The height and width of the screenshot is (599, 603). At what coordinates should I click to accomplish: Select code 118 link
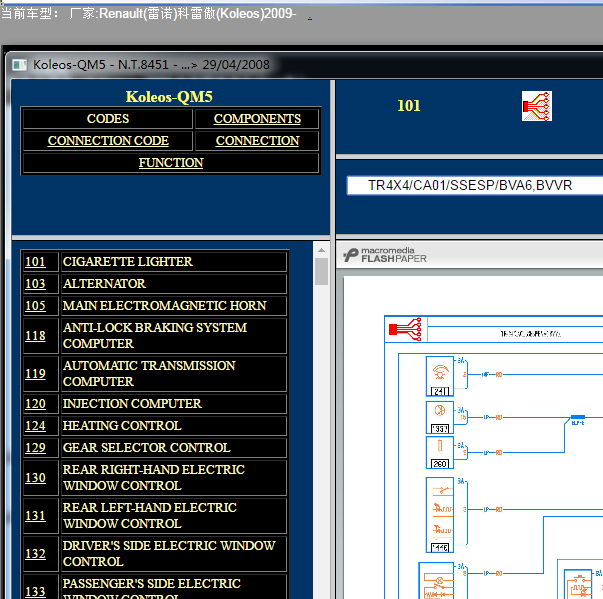(x=35, y=336)
